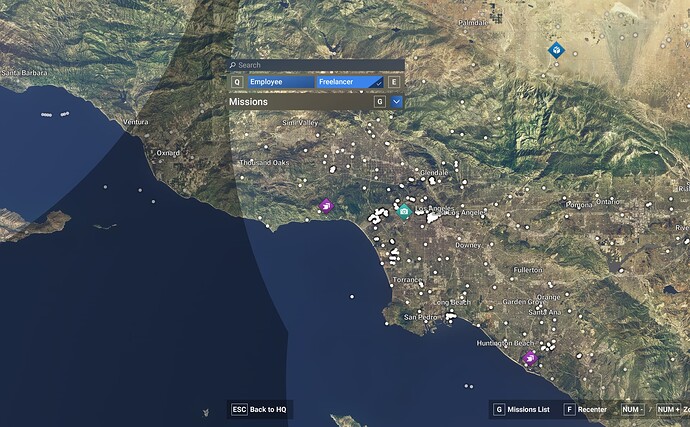The width and height of the screenshot is (690, 427).
Task: Click the Huntington Beach map label
Action: coord(505,343)
